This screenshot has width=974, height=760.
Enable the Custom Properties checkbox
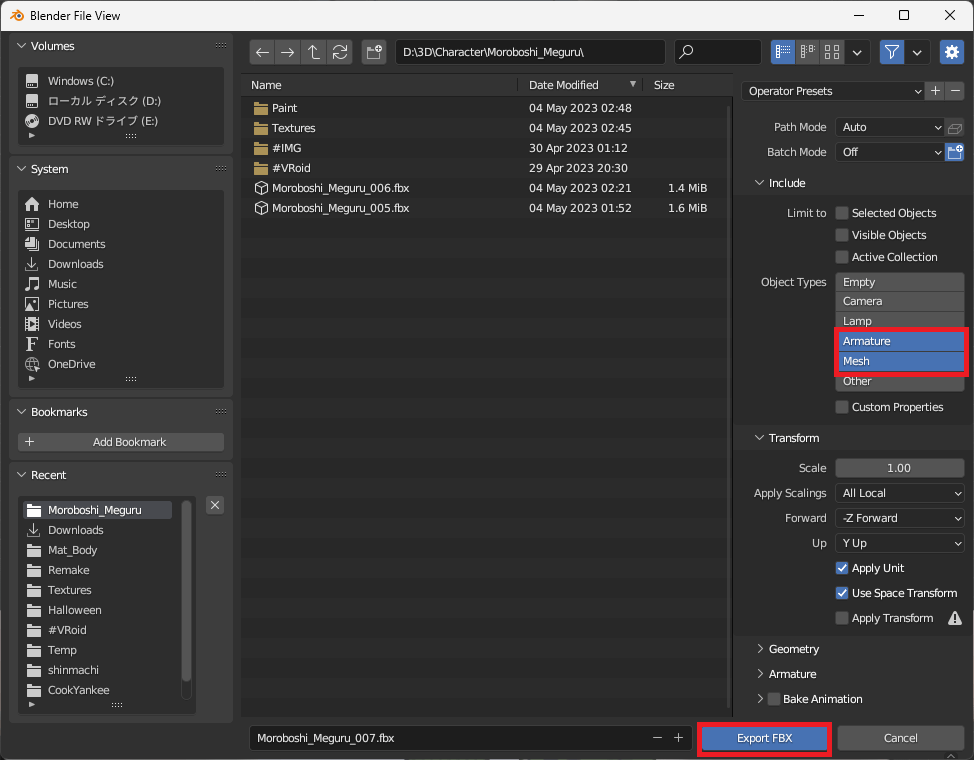pyautogui.click(x=842, y=407)
